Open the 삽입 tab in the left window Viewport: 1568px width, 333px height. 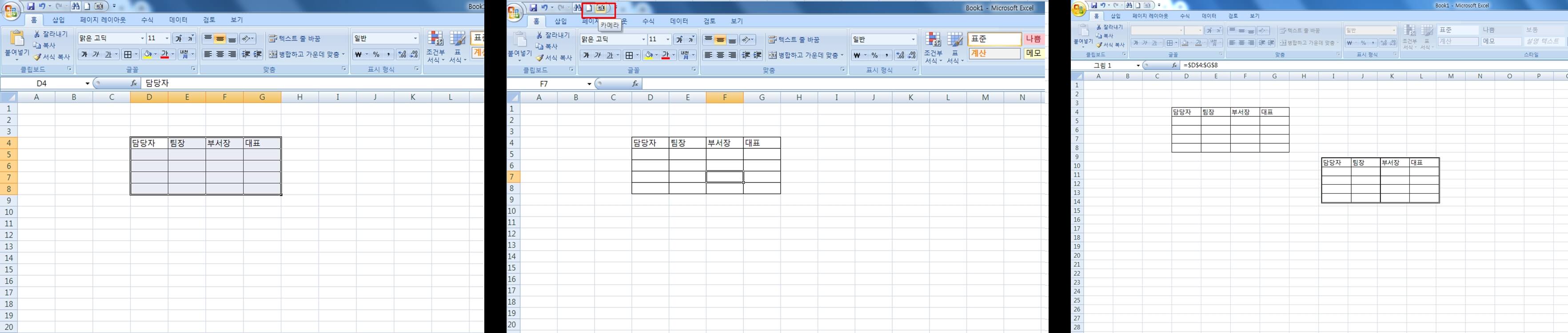tap(59, 20)
